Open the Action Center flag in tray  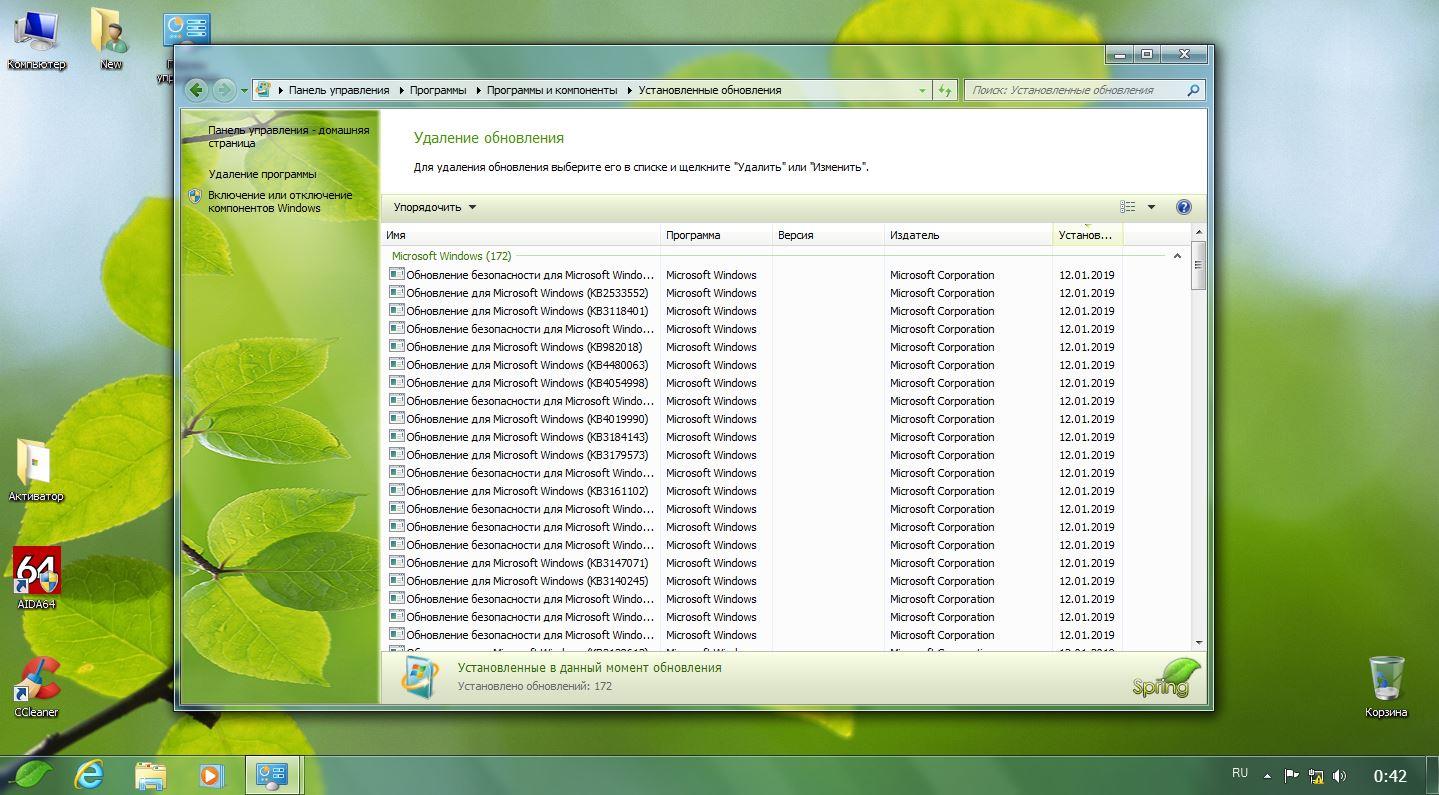click(1291, 775)
